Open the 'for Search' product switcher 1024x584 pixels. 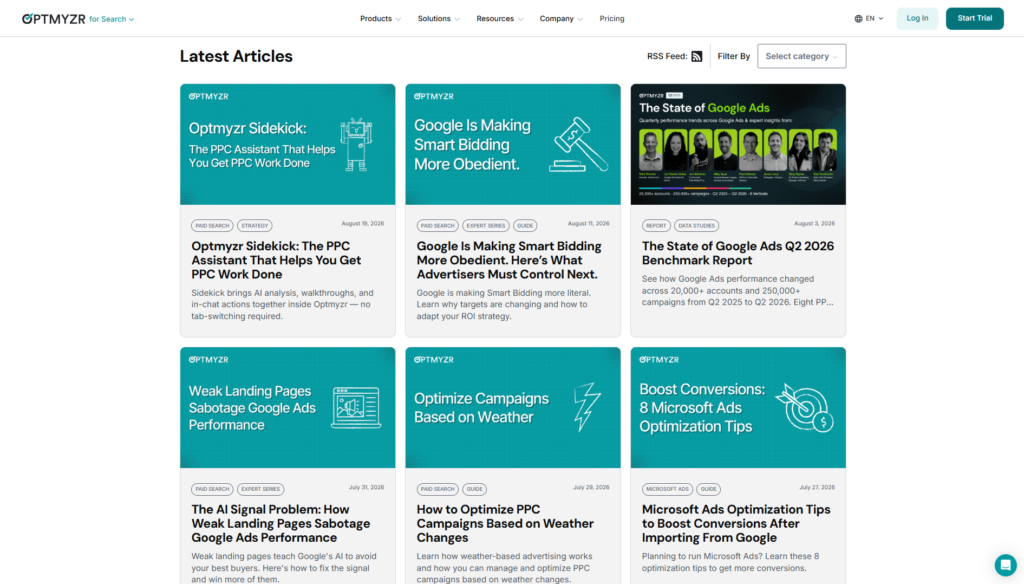click(x=112, y=20)
